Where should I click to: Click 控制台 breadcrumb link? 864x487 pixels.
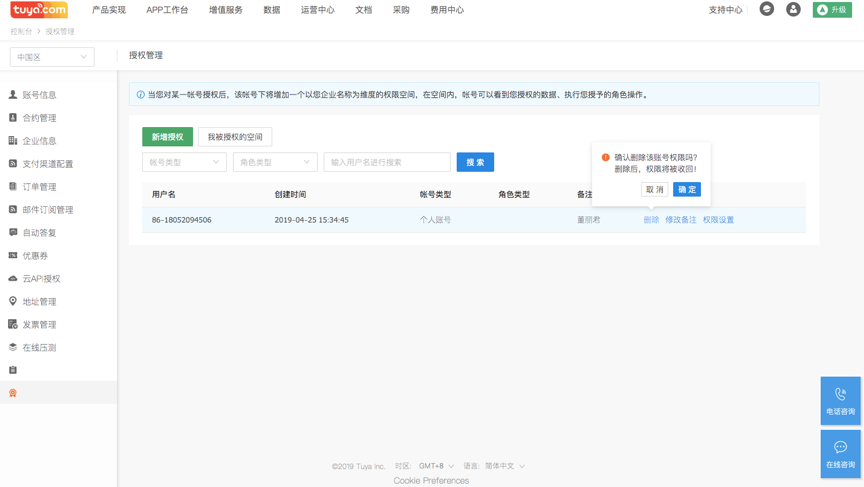[21, 31]
